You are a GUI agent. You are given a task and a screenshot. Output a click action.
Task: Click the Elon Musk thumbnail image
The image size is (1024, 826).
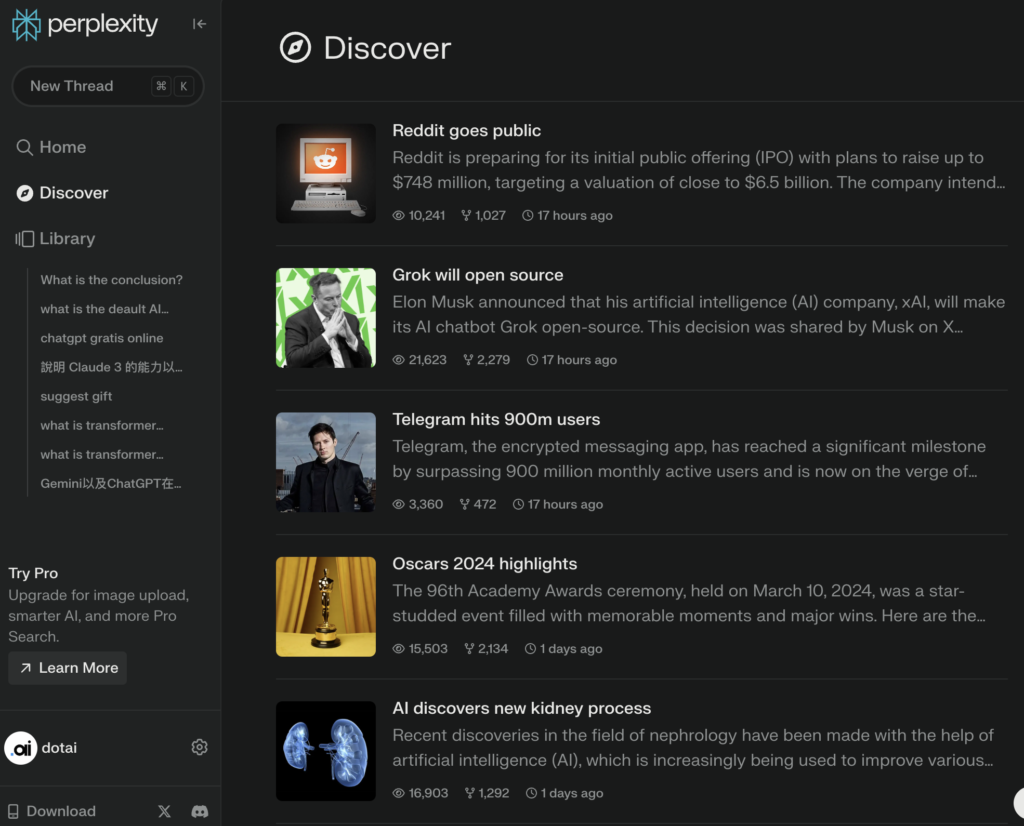click(x=326, y=318)
